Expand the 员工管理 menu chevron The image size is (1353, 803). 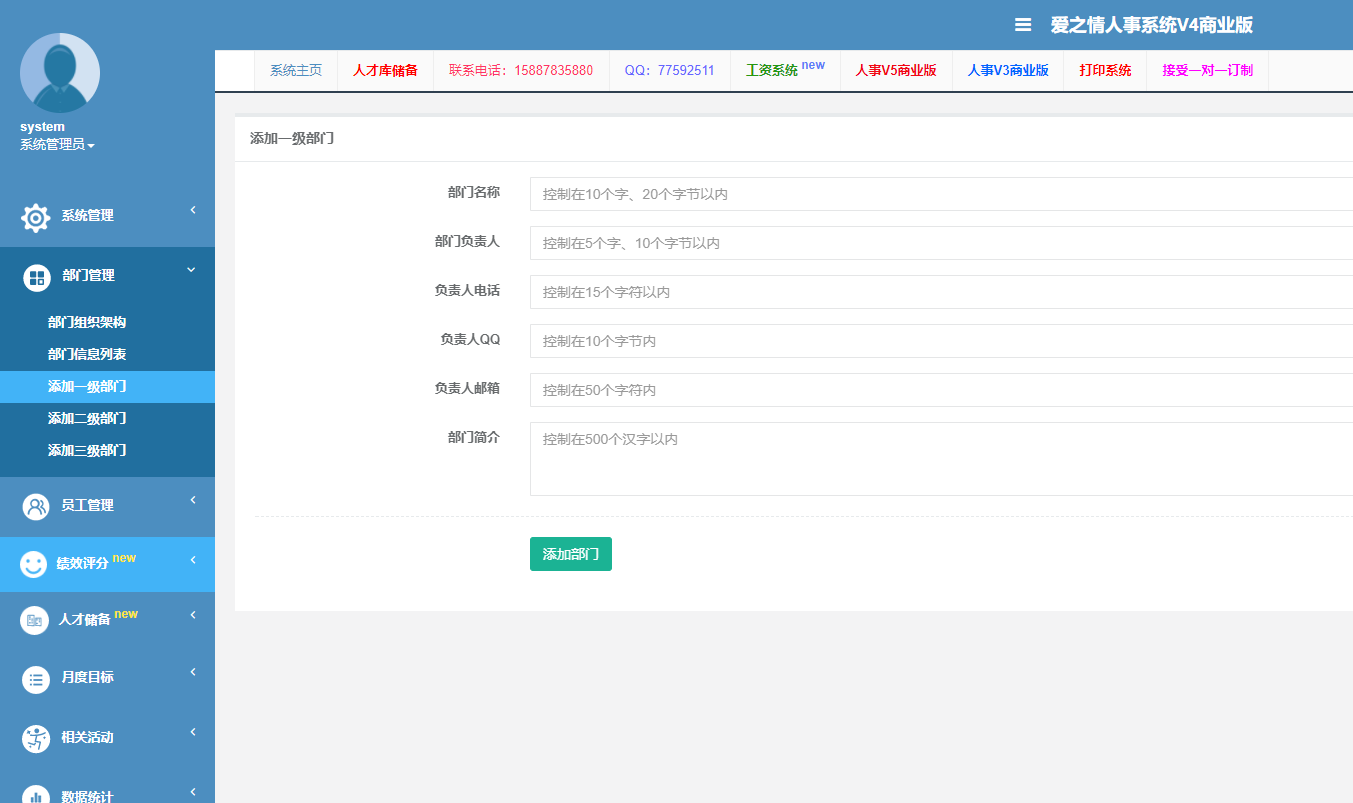tap(193, 500)
